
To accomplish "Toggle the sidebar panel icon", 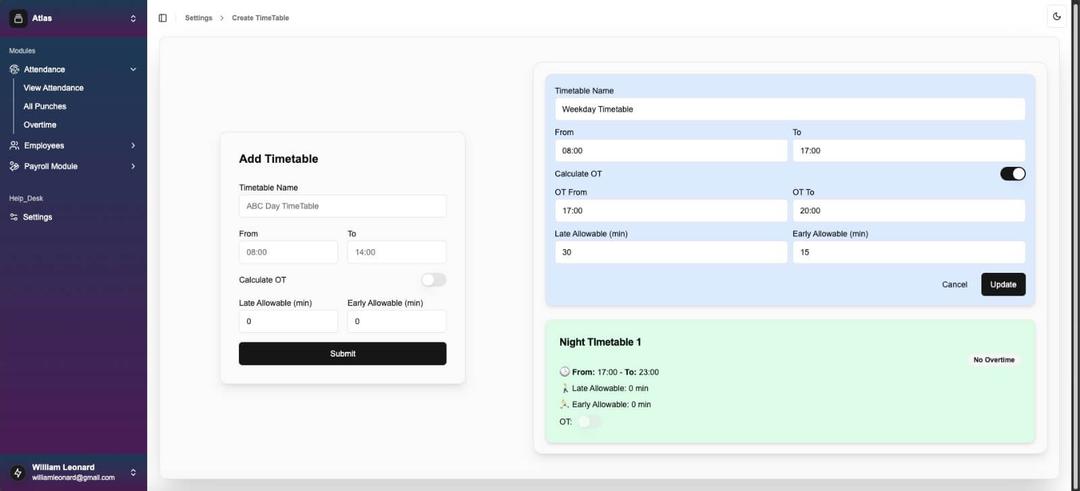I will (163, 18).
